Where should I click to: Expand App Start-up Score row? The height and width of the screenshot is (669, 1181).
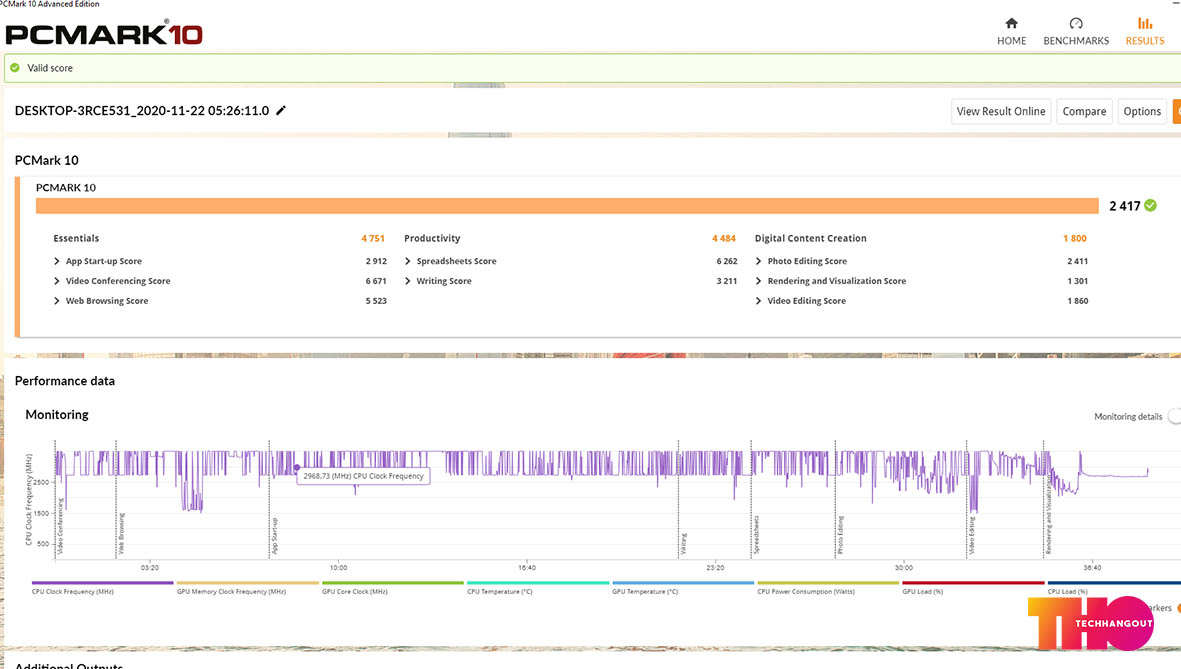[x=56, y=261]
